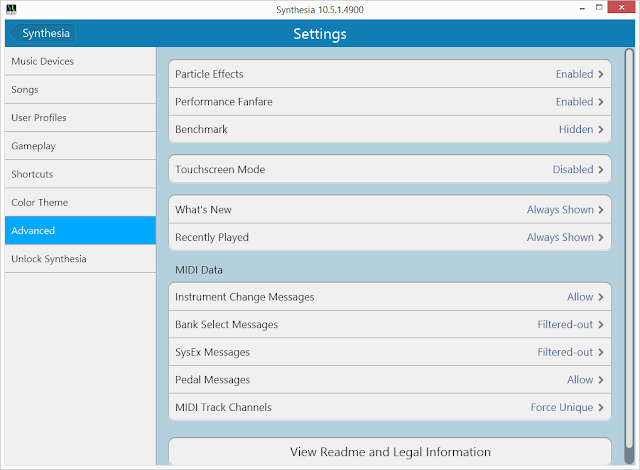640x470 pixels.
Task: Click the SysEx Messages label
Action: click(212, 352)
